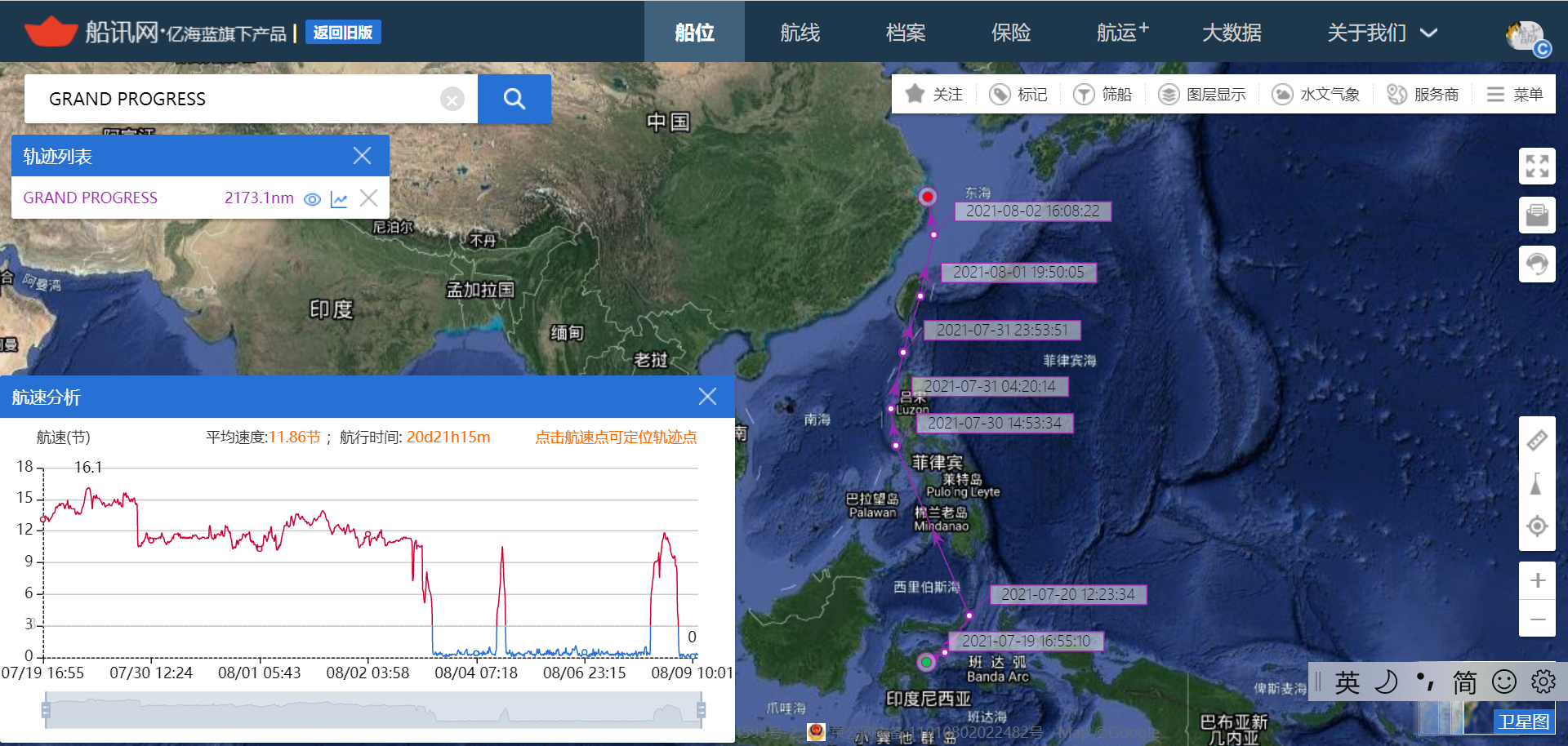Toggle GRAND PROGRESS track visibility eye
The width and height of the screenshot is (1568, 746).
tap(312, 198)
